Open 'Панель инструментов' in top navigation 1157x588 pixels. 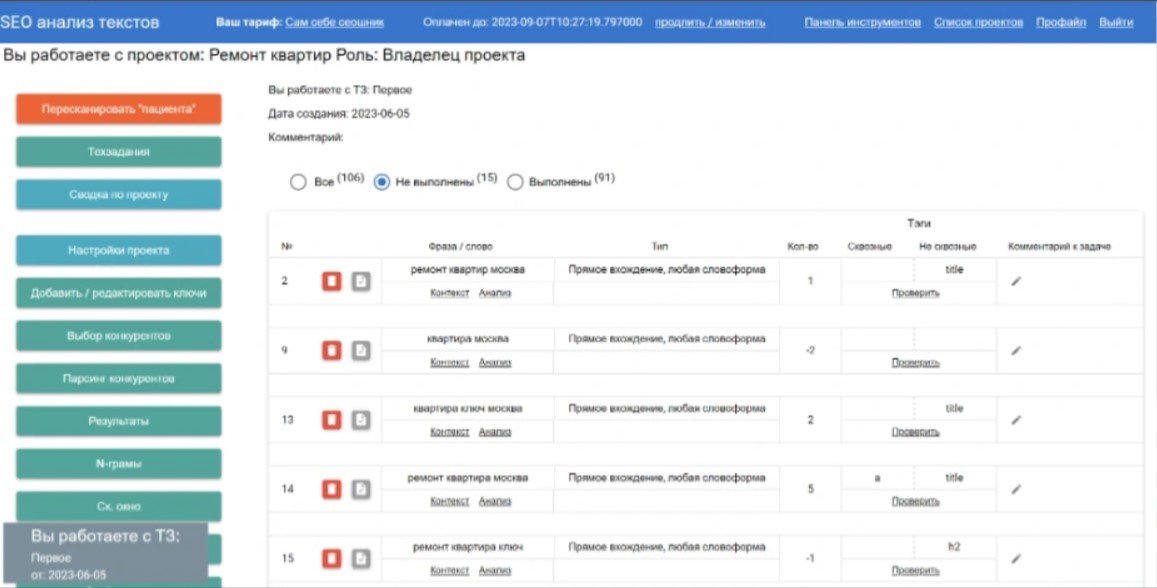(x=863, y=22)
